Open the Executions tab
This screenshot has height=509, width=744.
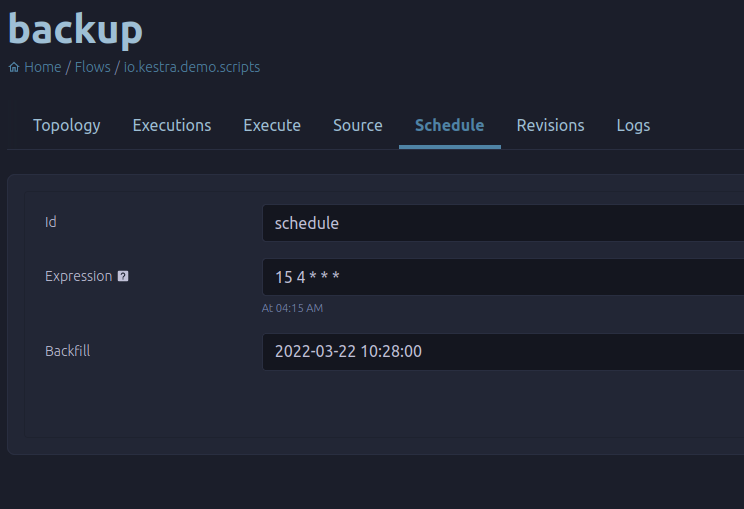(x=172, y=125)
